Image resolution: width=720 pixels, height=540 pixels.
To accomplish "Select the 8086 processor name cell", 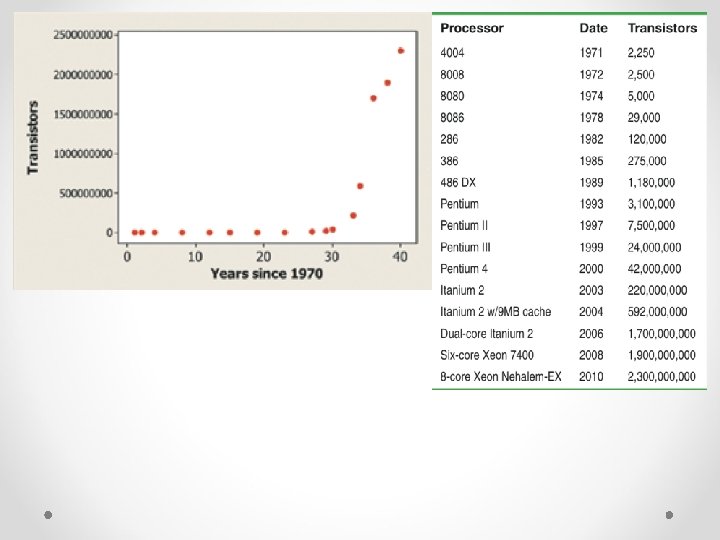I will pyautogui.click(x=452, y=118).
